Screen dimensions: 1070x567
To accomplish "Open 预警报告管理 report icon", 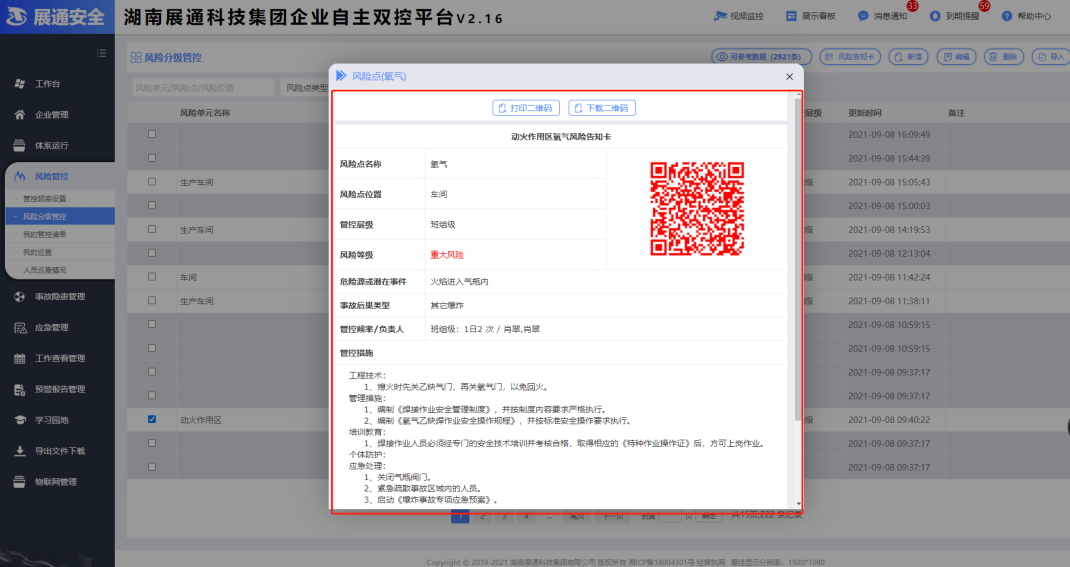I will click(20, 389).
